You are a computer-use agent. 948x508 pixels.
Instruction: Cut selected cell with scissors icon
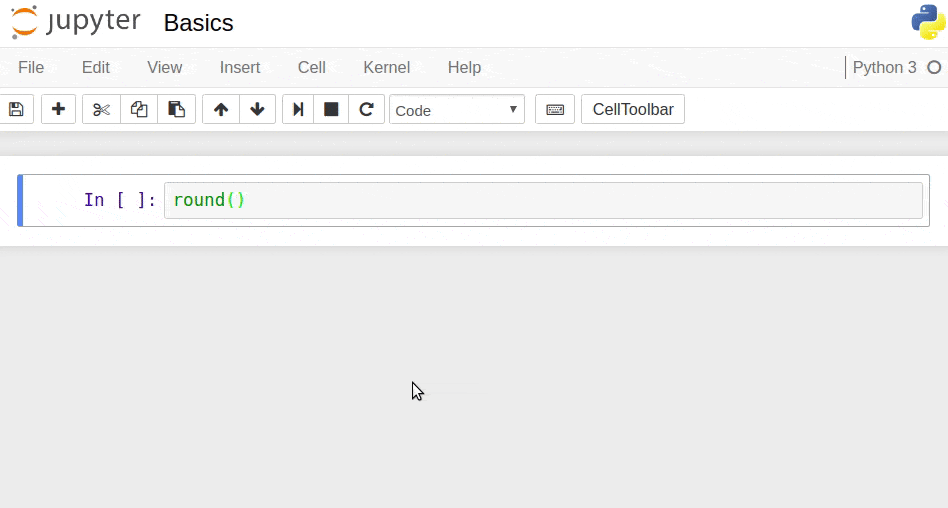coord(101,109)
